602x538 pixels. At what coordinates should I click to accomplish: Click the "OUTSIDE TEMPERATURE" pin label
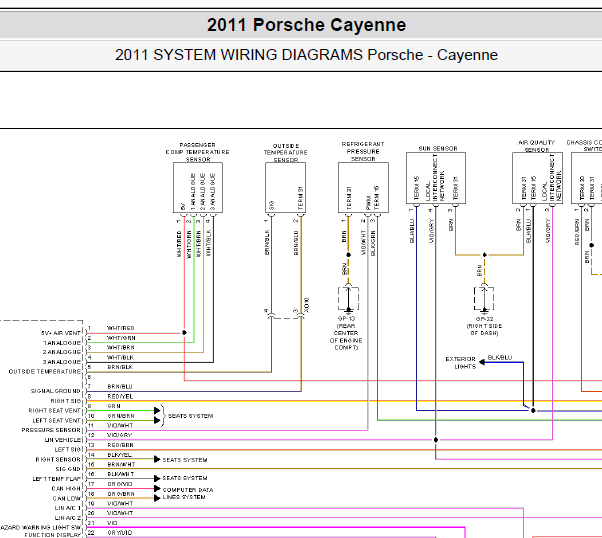click(45, 372)
